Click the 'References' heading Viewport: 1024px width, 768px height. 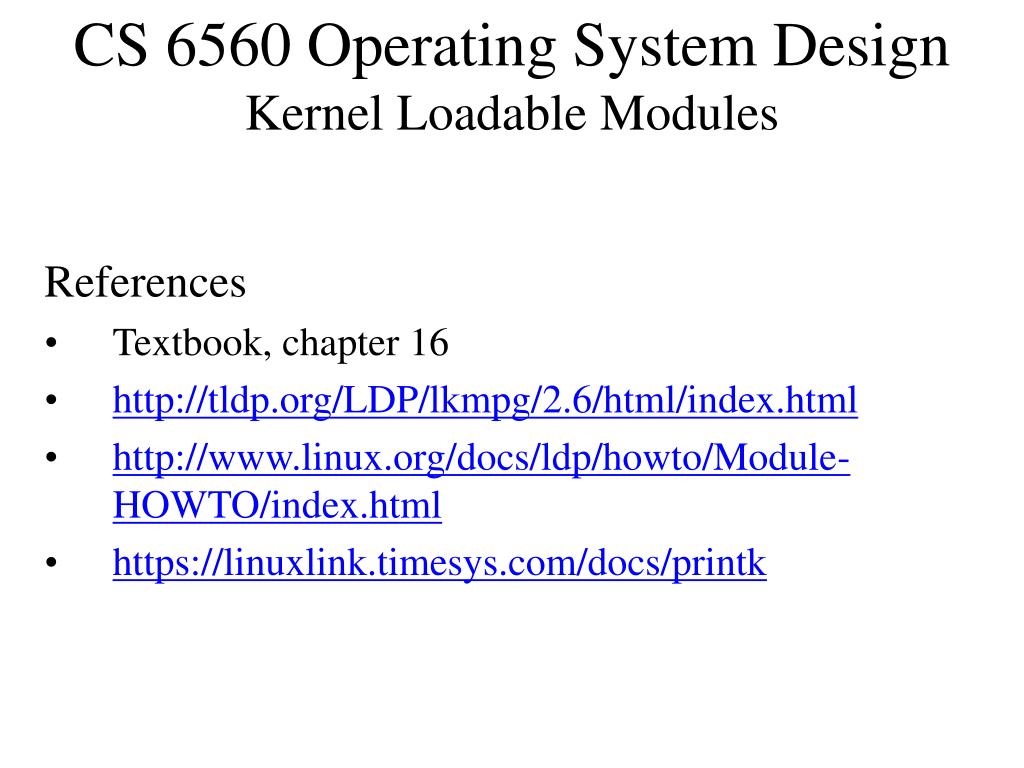point(145,282)
